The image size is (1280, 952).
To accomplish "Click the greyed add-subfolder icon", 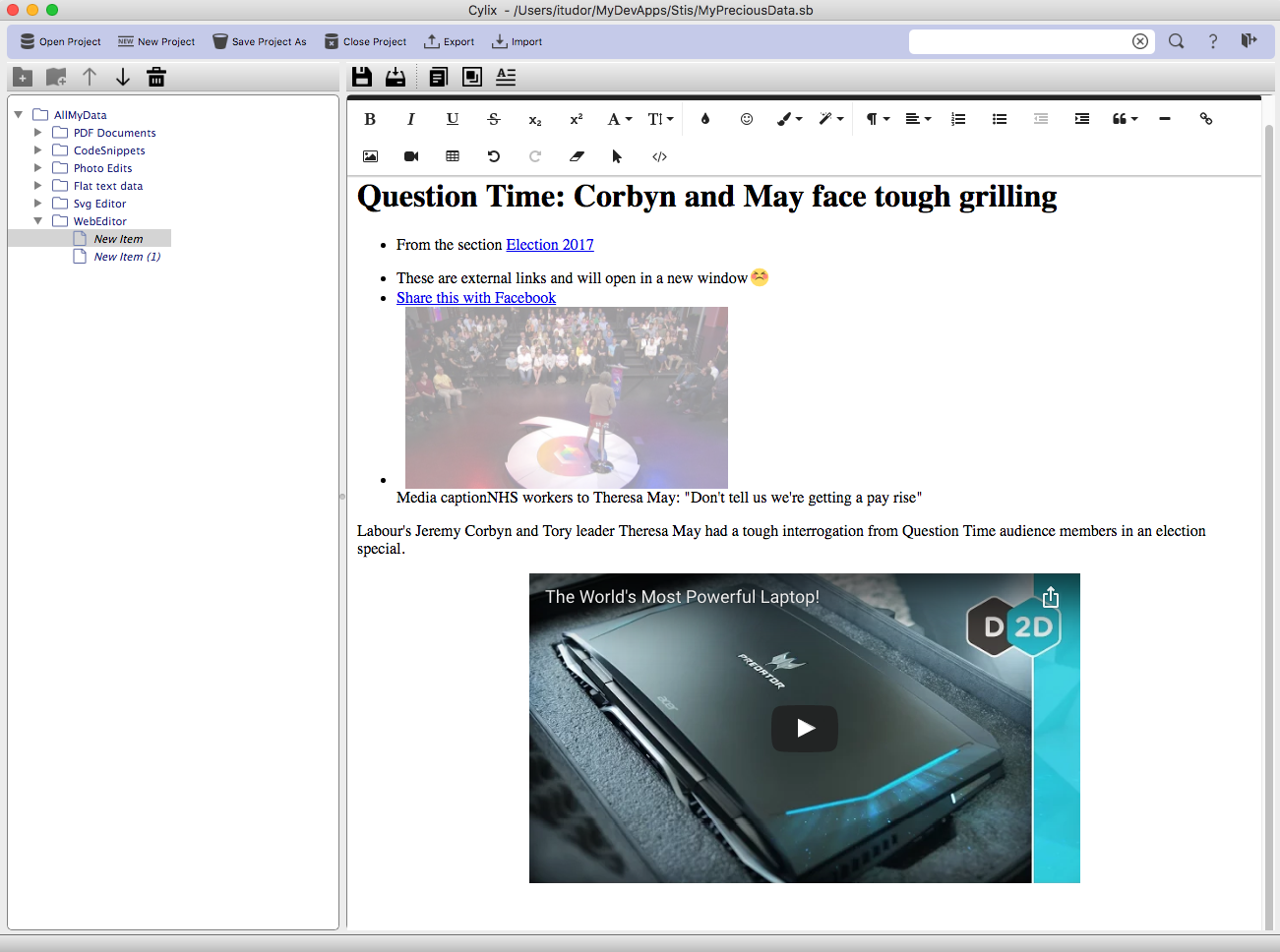I will pyautogui.click(x=56, y=77).
